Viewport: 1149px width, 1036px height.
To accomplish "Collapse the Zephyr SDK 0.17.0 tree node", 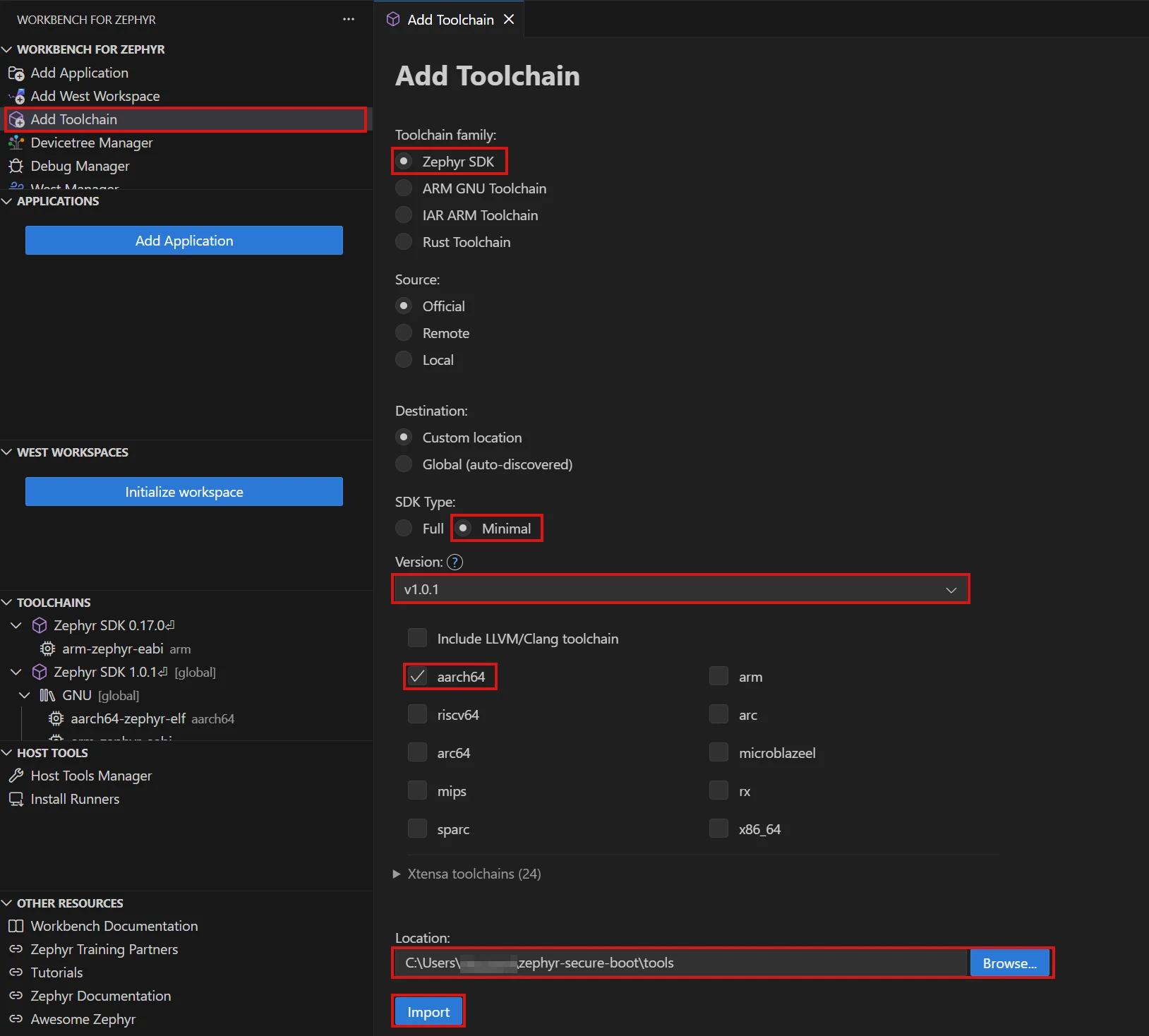I will (x=16, y=626).
